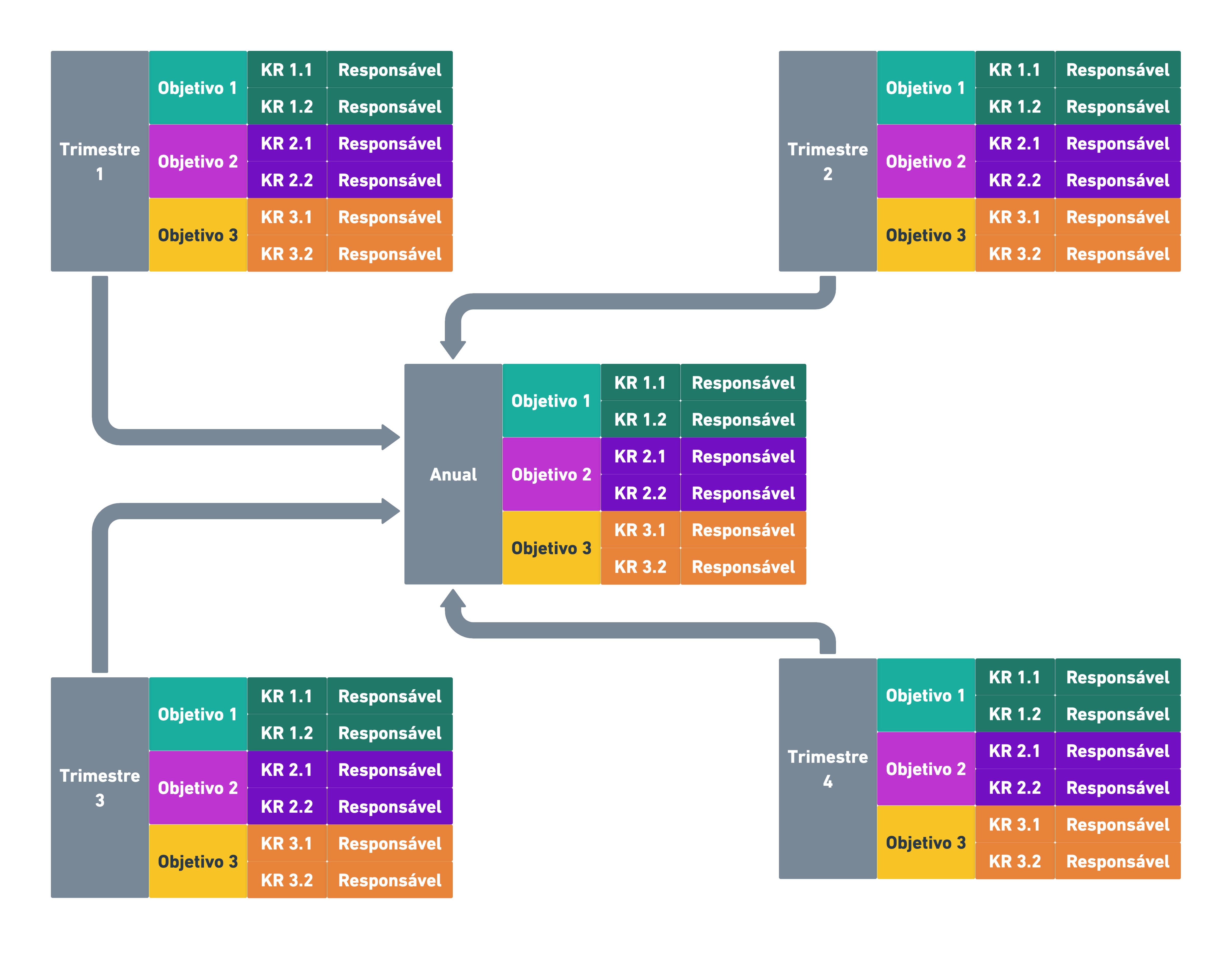Click Responsável beside KR 3.1 in Trimestre 3
The height and width of the screenshot is (975, 1232).
(390, 843)
